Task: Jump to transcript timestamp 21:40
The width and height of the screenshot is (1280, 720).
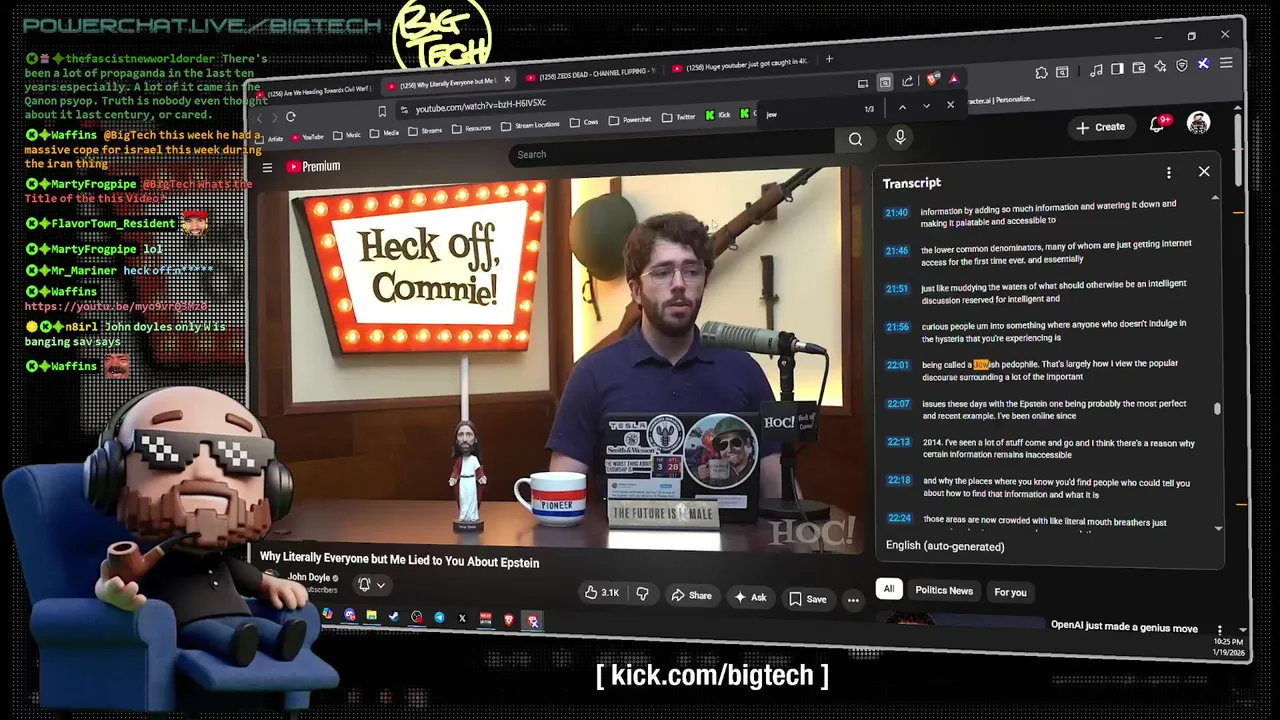Action: point(896,213)
